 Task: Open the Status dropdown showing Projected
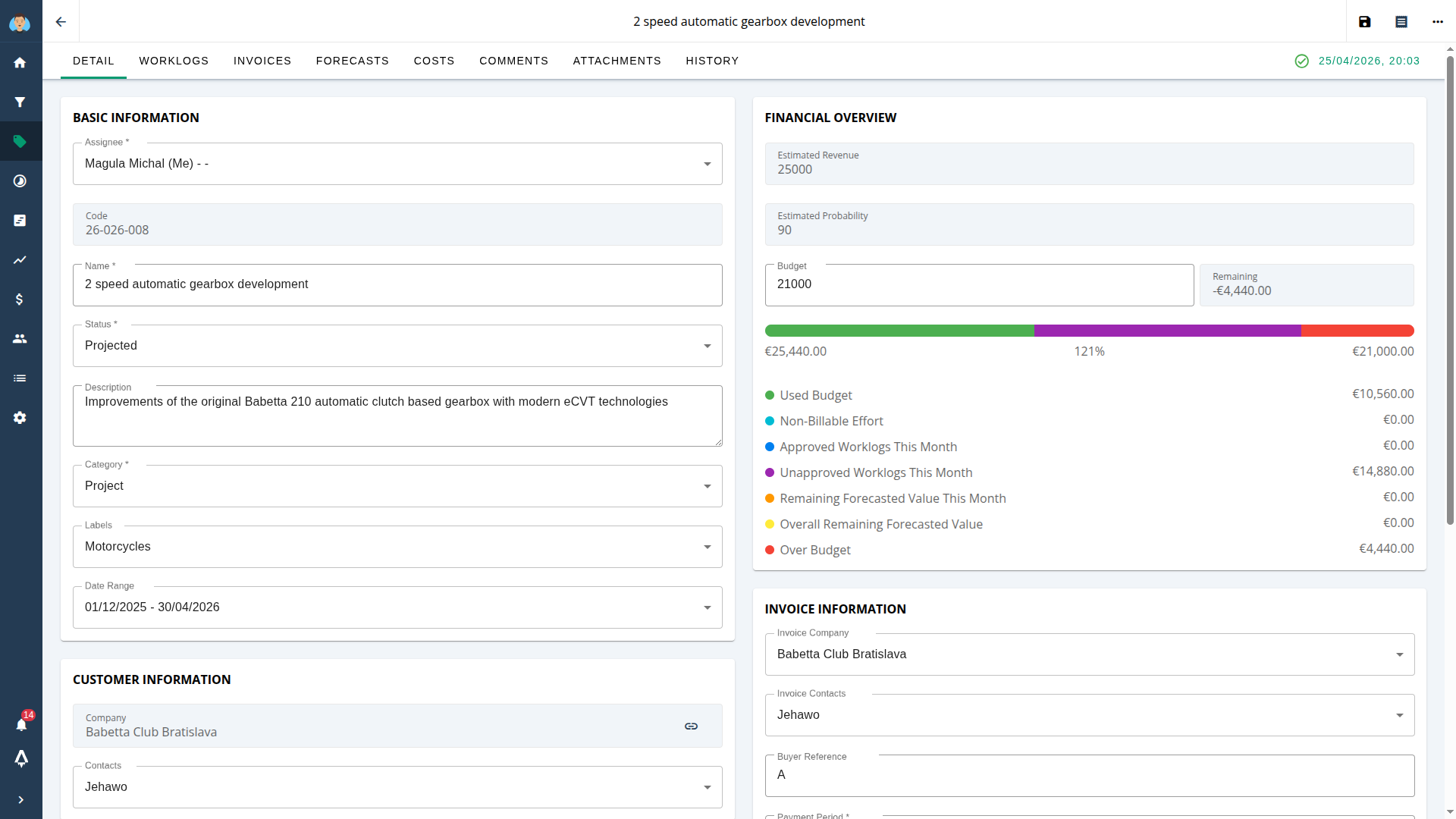click(397, 346)
